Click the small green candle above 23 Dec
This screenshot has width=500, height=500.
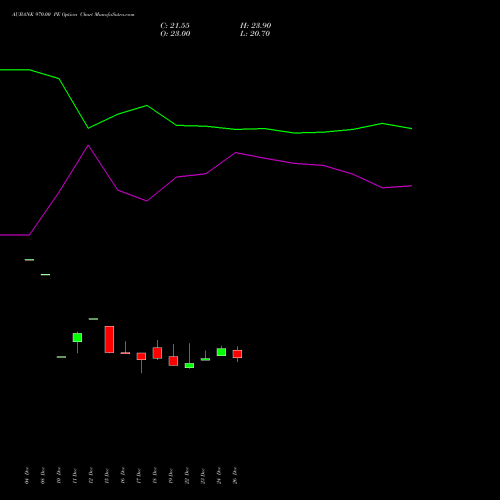[205, 359]
